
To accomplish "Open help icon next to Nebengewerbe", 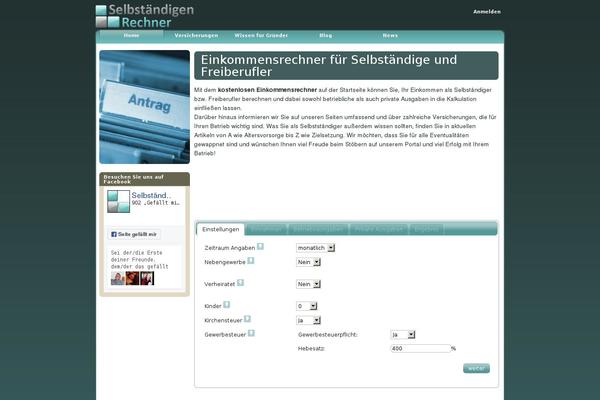I will click(x=251, y=261).
